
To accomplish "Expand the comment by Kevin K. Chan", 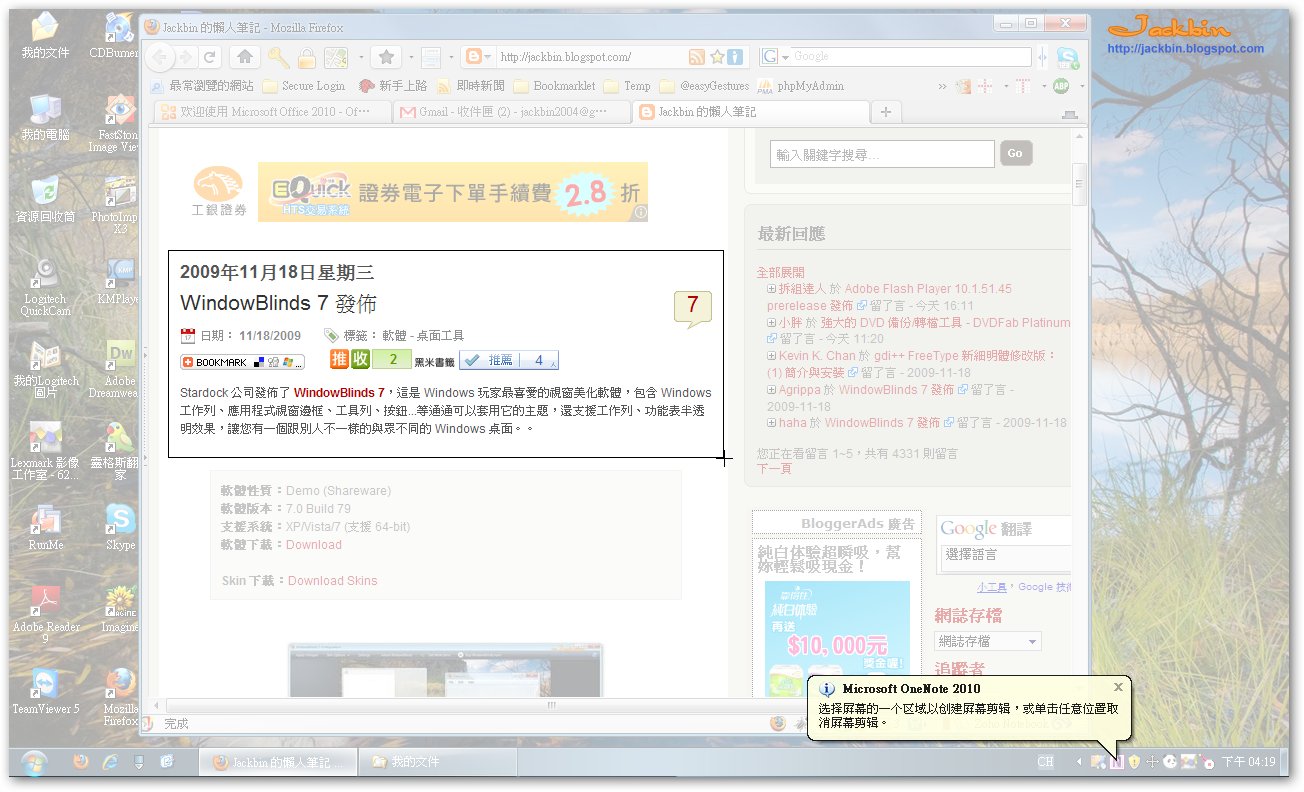I will (x=772, y=355).
